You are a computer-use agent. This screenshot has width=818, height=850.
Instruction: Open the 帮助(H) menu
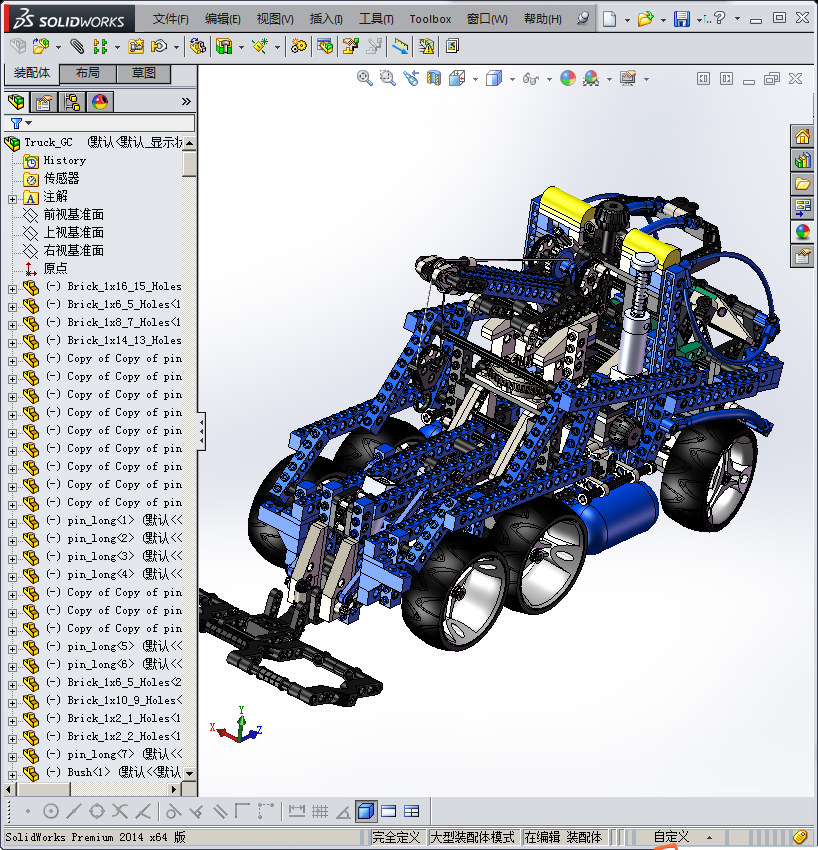point(543,19)
